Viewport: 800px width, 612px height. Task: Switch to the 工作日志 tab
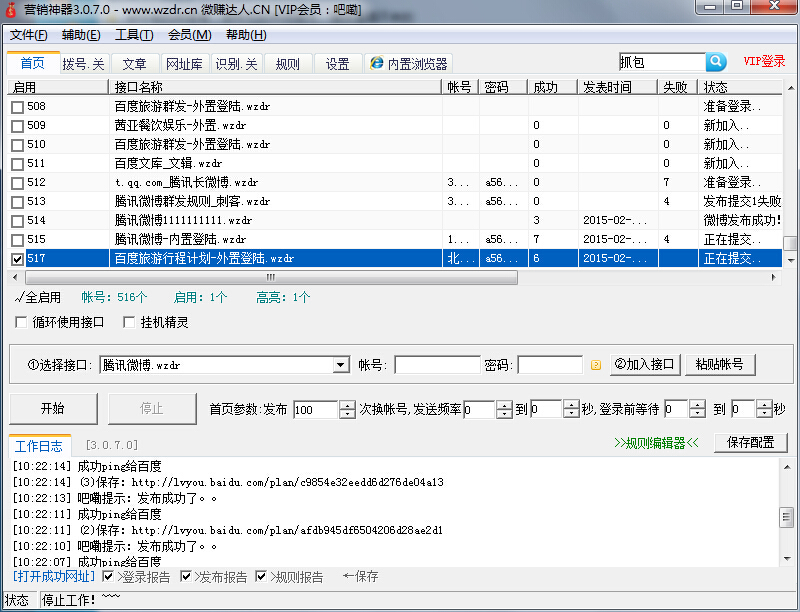click(40, 446)
